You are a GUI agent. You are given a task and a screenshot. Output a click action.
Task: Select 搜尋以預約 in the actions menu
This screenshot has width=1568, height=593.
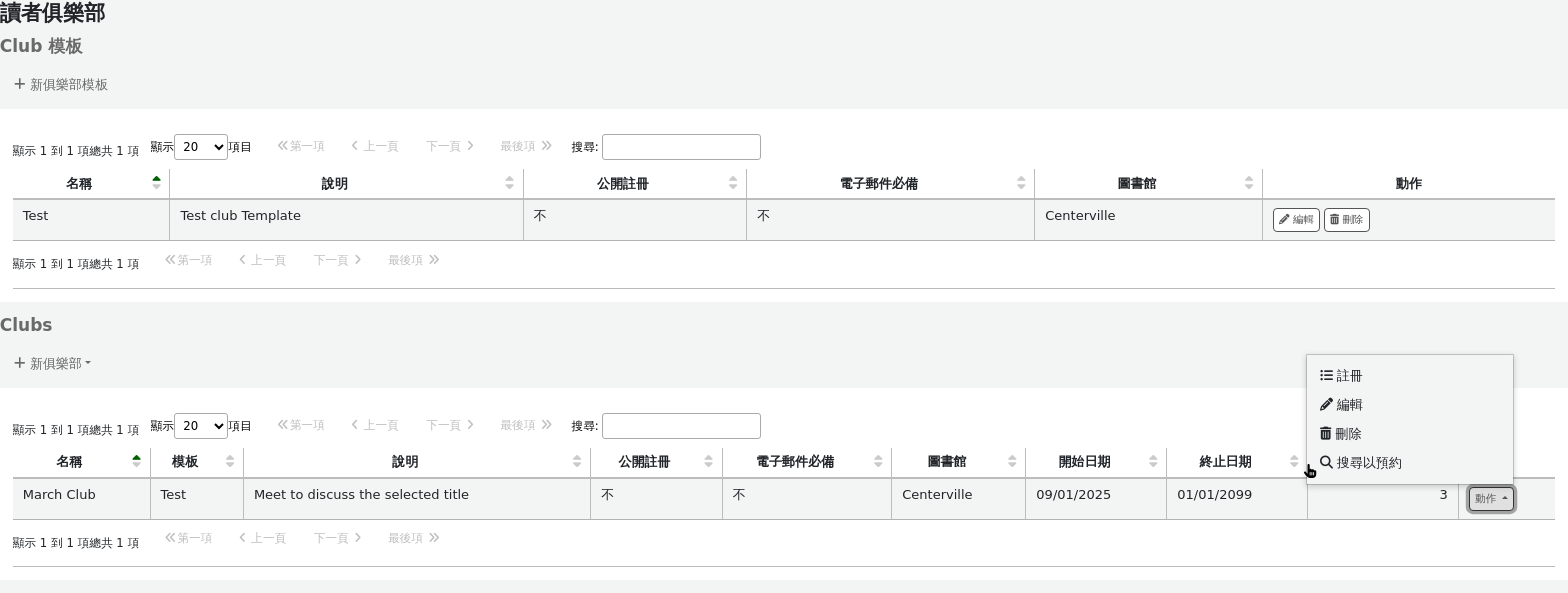pos(1367,463)
